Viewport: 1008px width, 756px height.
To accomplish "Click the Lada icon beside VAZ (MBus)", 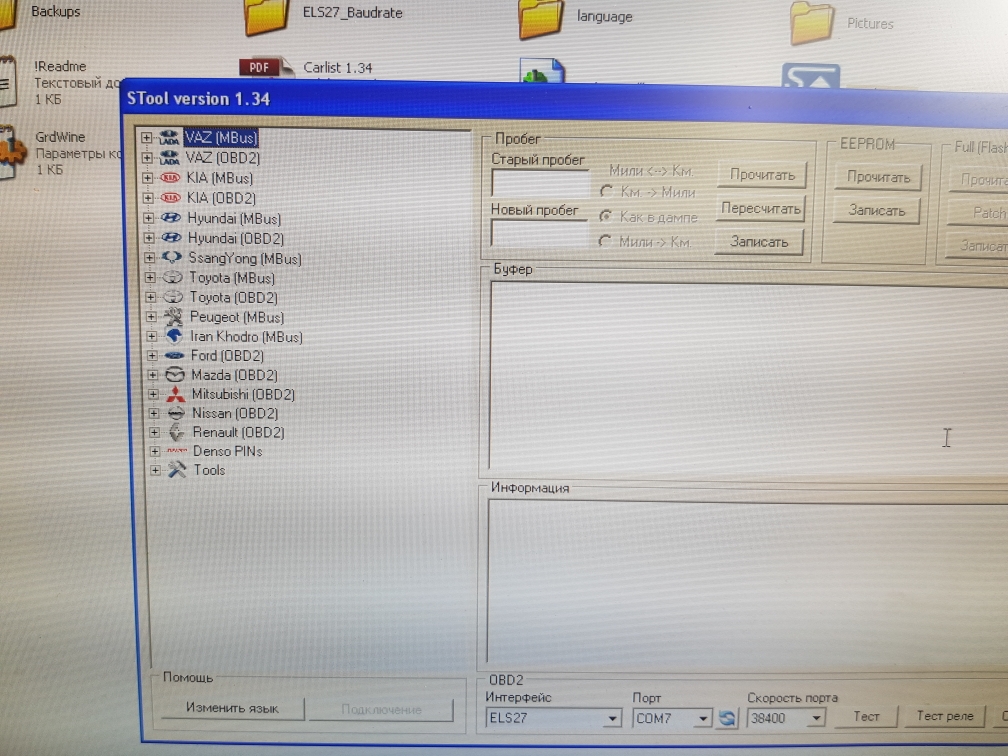I will tap(169, 138).
